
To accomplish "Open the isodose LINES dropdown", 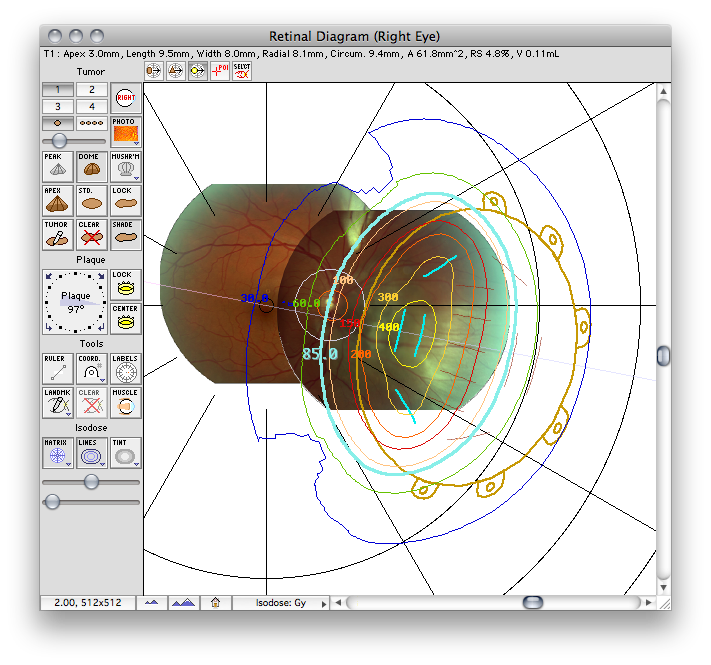I will point(92,452).
